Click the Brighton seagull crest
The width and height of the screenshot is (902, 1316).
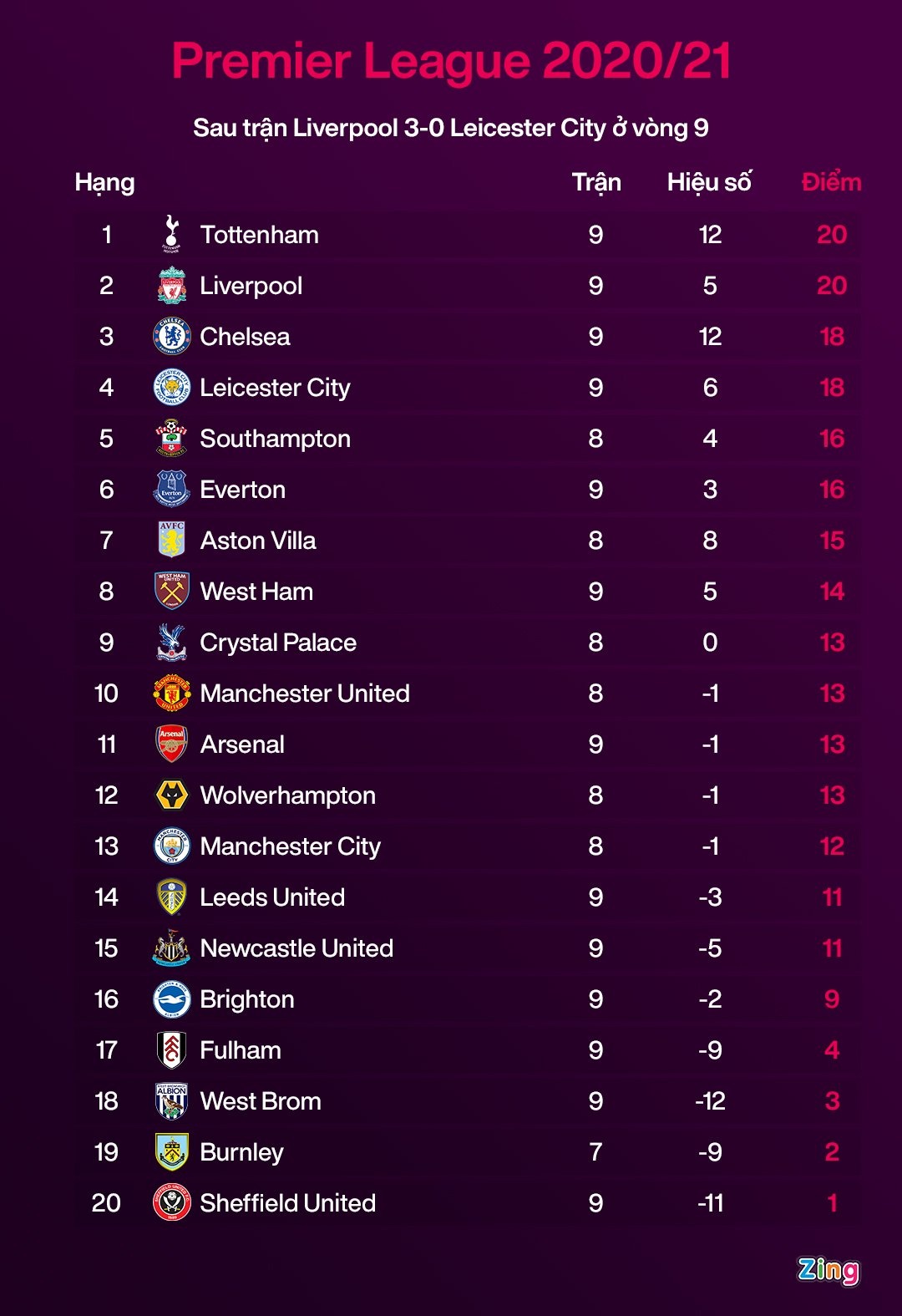172,999
